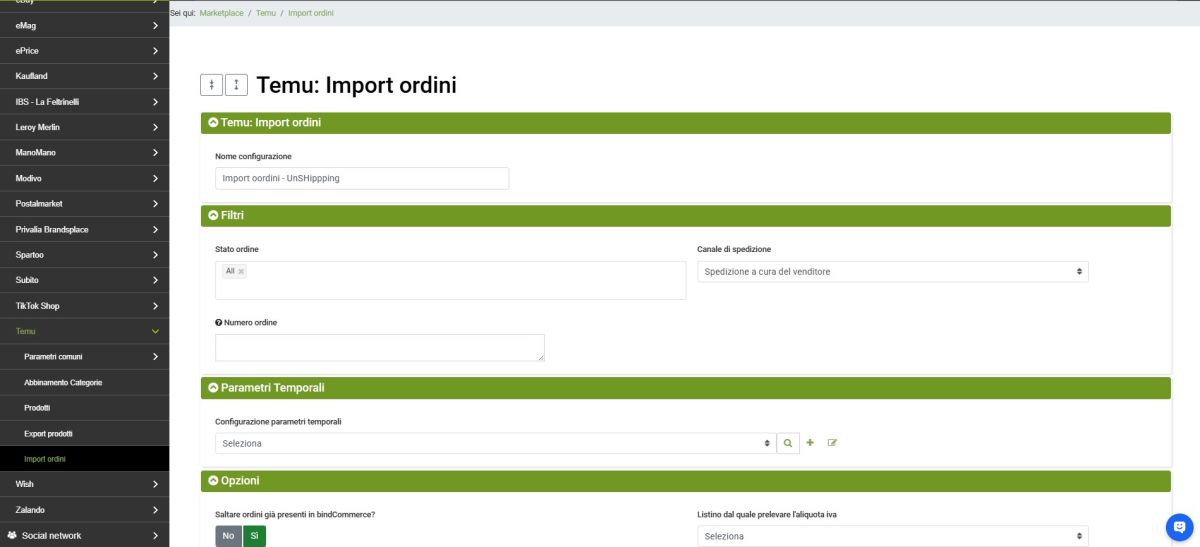Expand the eMag sidebar menu
Image resolution: width=1200 pixels, height=547 pixels.
(x=84, y=25)
